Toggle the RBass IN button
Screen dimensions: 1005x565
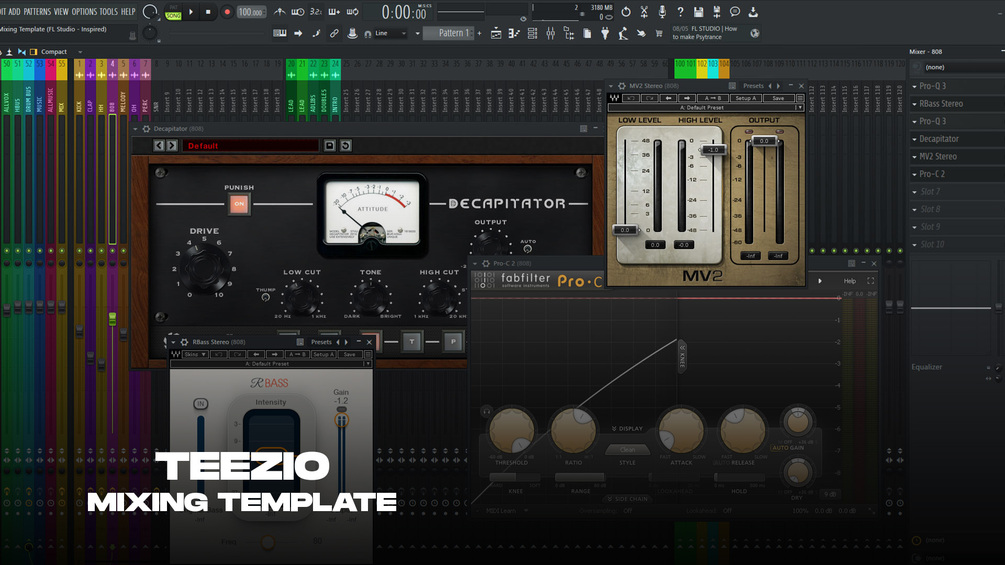tap(201, 404)
